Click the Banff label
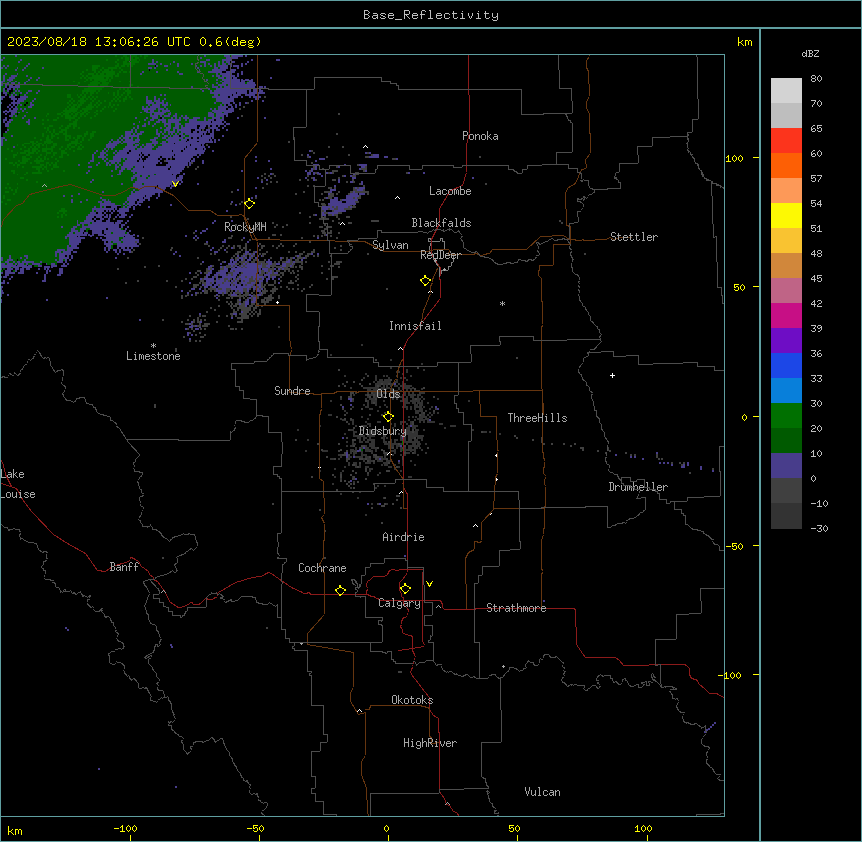 pyautogui.click(x=124, y=567)
